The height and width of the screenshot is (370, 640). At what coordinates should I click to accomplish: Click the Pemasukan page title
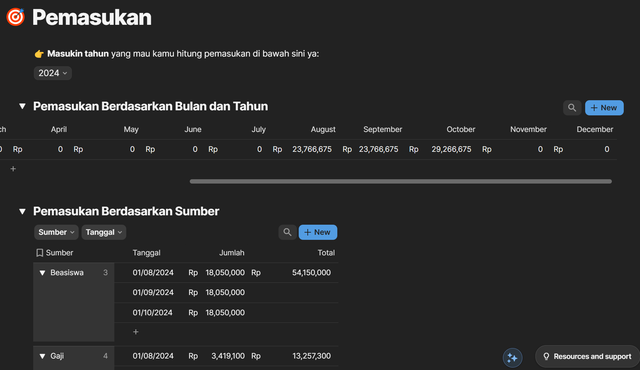tap(92, 18)
